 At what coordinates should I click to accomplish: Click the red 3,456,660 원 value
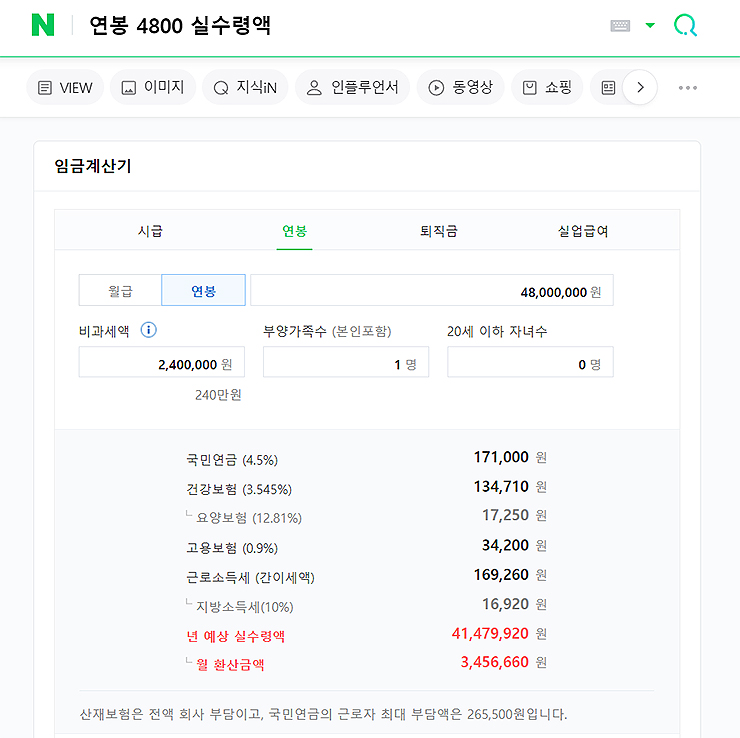pos(504,662)
